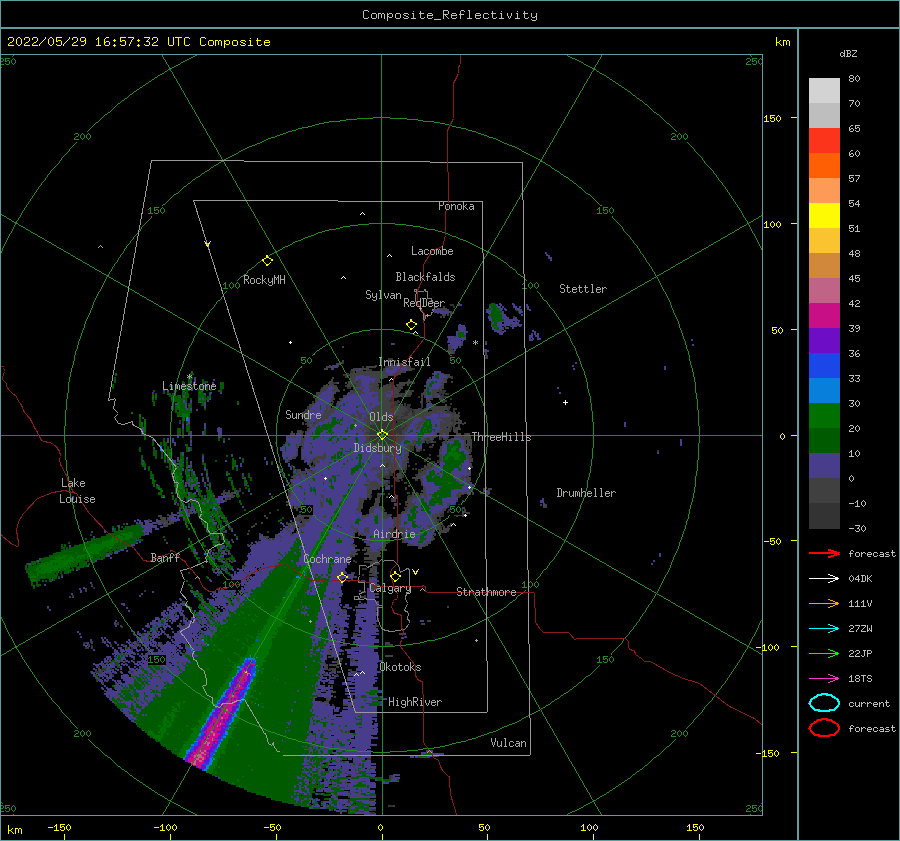The height and width of the screenshot is (841, 900).
Task: Click the Stettler town label
Action: (583, 289)
